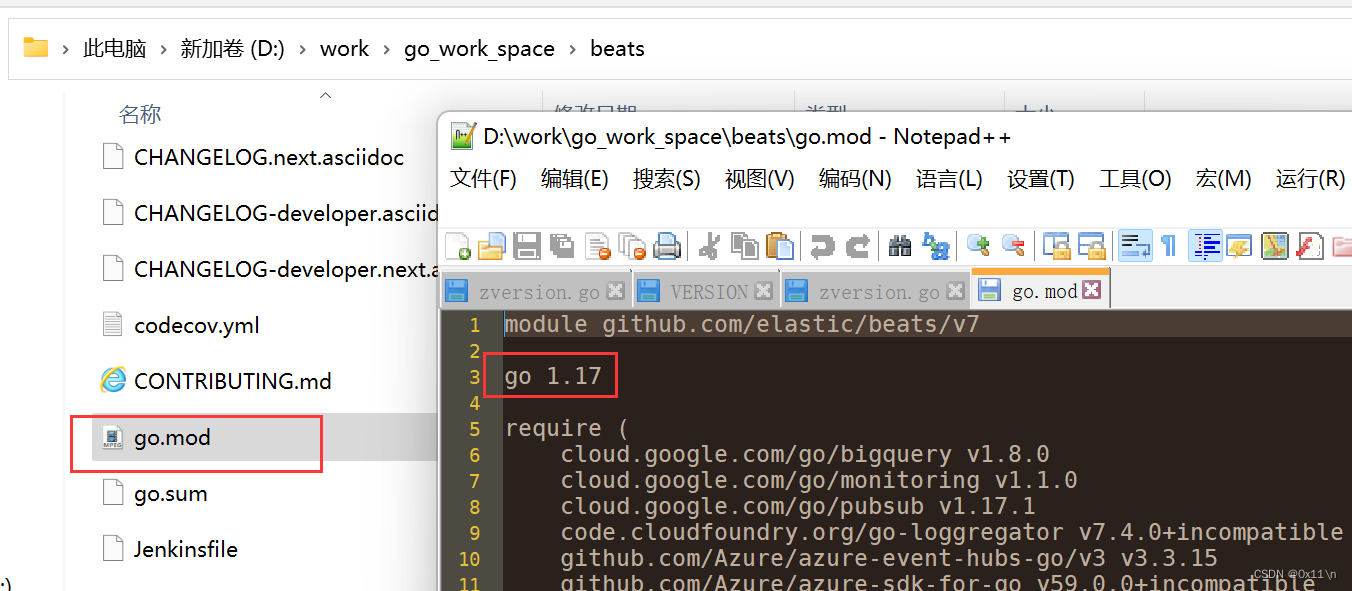The width and height of the screenshot is (1352, 591).
Task: Click the Zoom In magnifier icon
Action: (977, 245)
